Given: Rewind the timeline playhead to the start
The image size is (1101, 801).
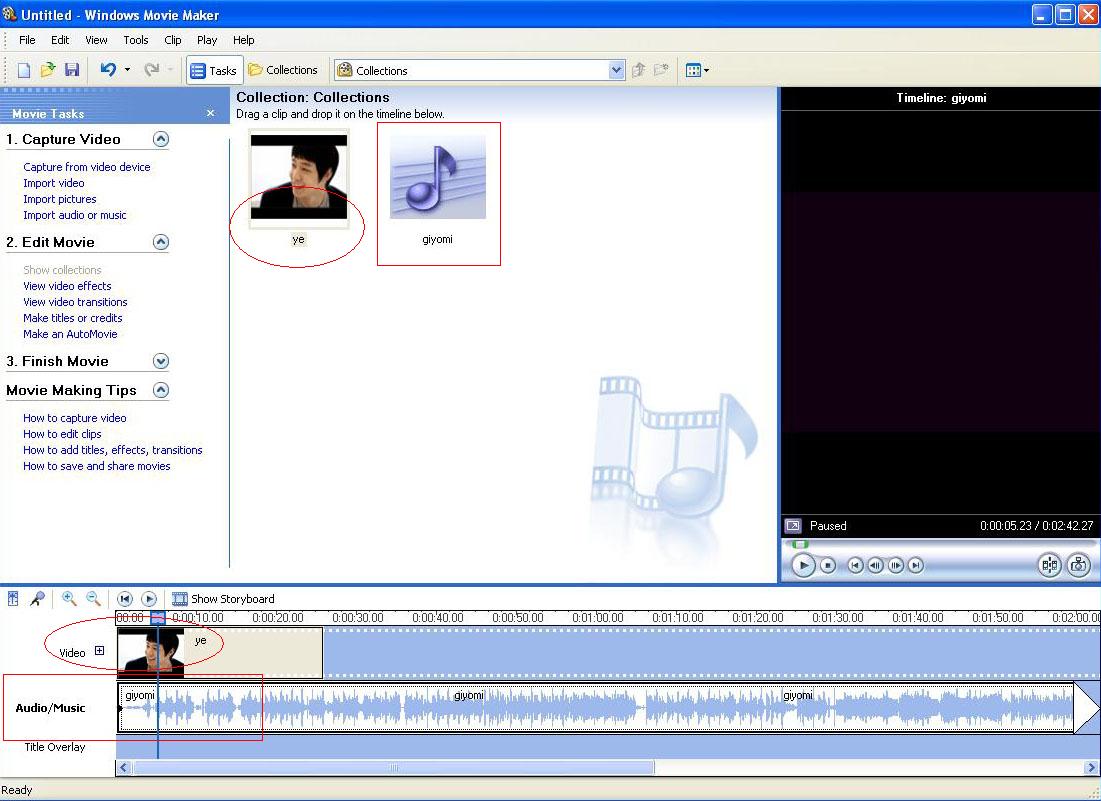Looking at the screenshot, I should tap(125, 598).
